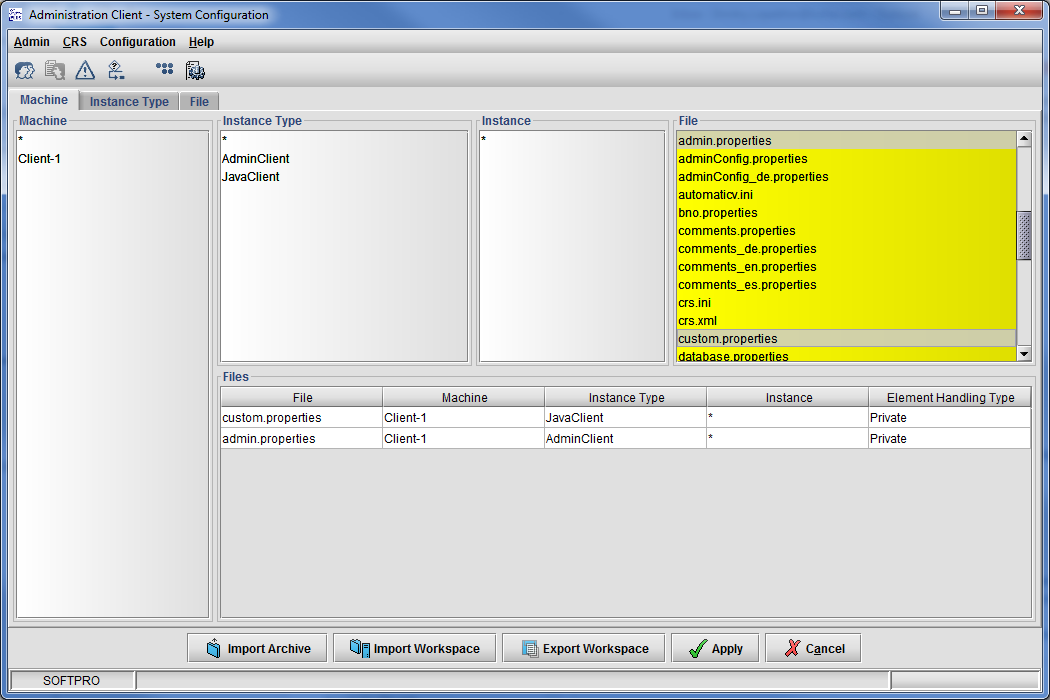Select JavaClient in Instance Type list
Screen dimensions: 1050x700
click(251, 176)
